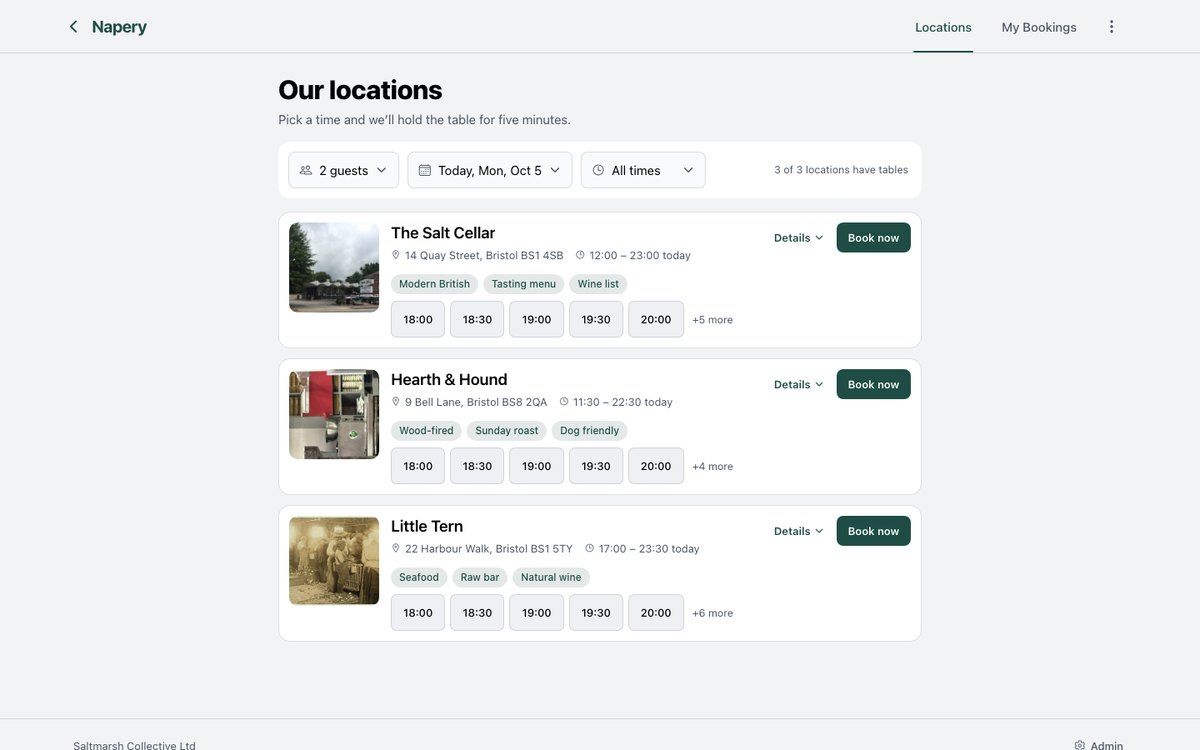This screenshot has width=1200, height=750.
Task: Switch to the Locations tab
Action: coord(943,27)
